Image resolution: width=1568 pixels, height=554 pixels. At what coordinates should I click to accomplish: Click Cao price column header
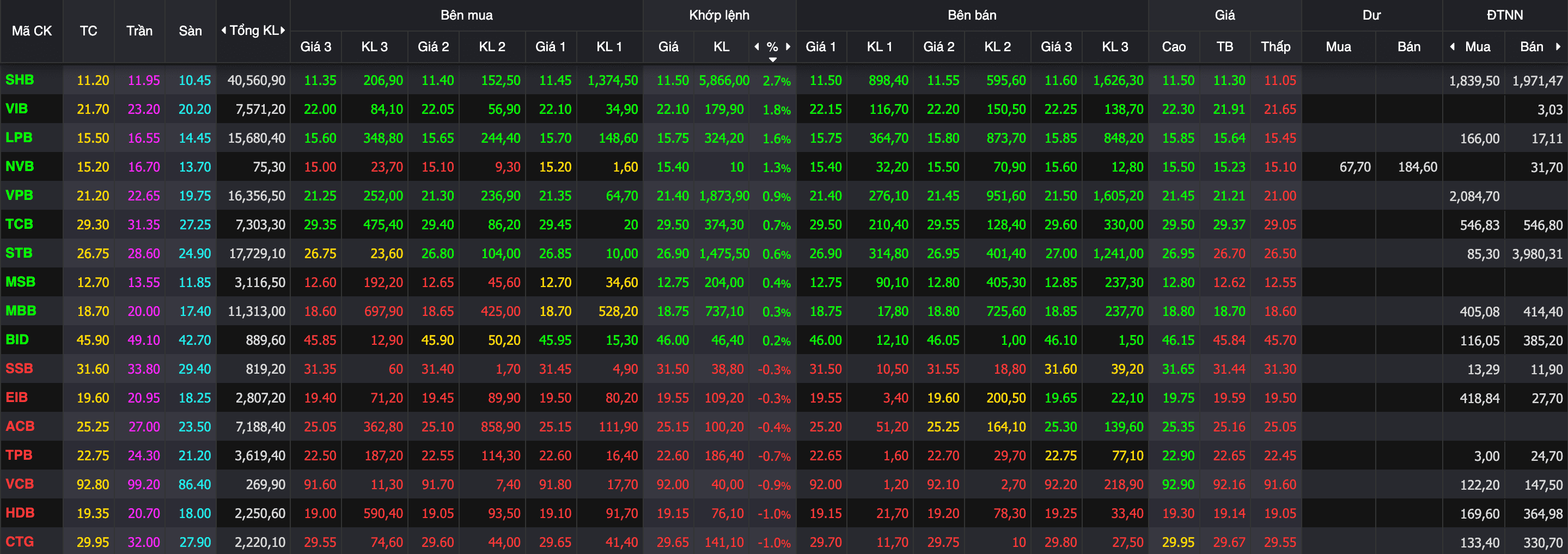click(x=1174, y=46)
